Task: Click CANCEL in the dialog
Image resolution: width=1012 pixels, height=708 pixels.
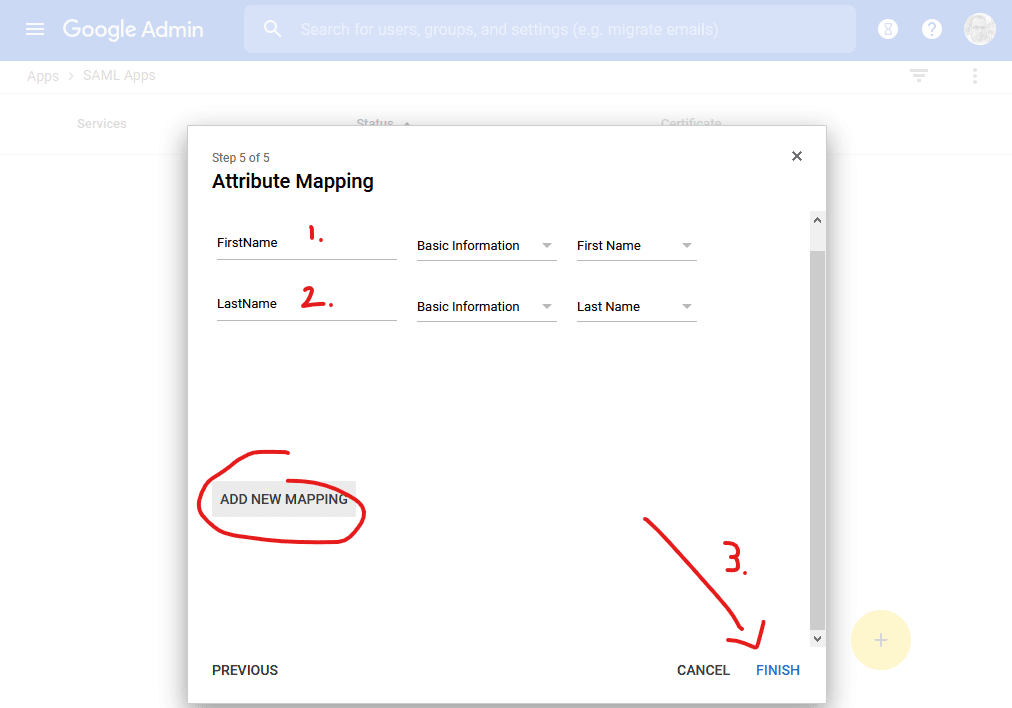Action: pyautogui.click(x=703, y=670)
